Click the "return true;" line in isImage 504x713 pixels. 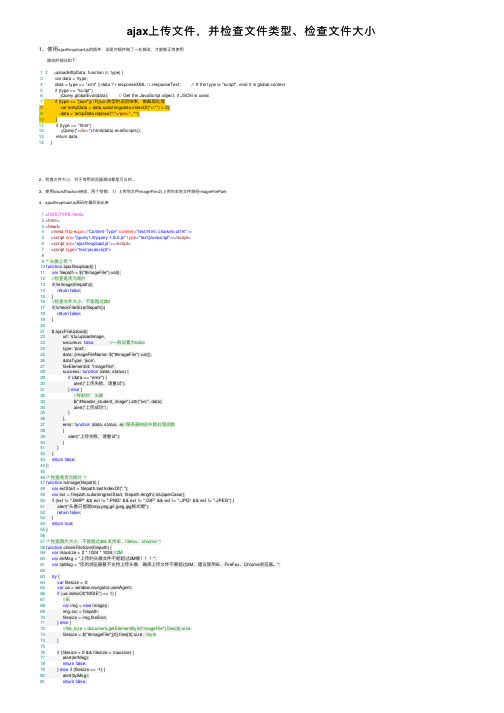tap(62, 524)
